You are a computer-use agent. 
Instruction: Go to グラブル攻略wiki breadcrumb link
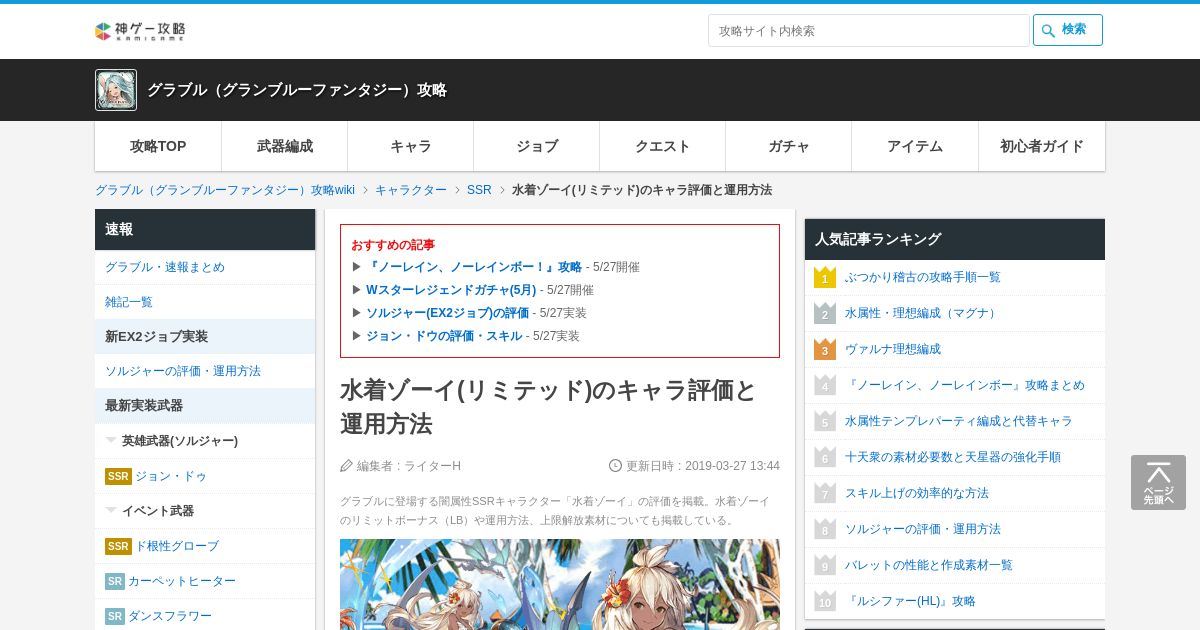(x=225, y=190)
